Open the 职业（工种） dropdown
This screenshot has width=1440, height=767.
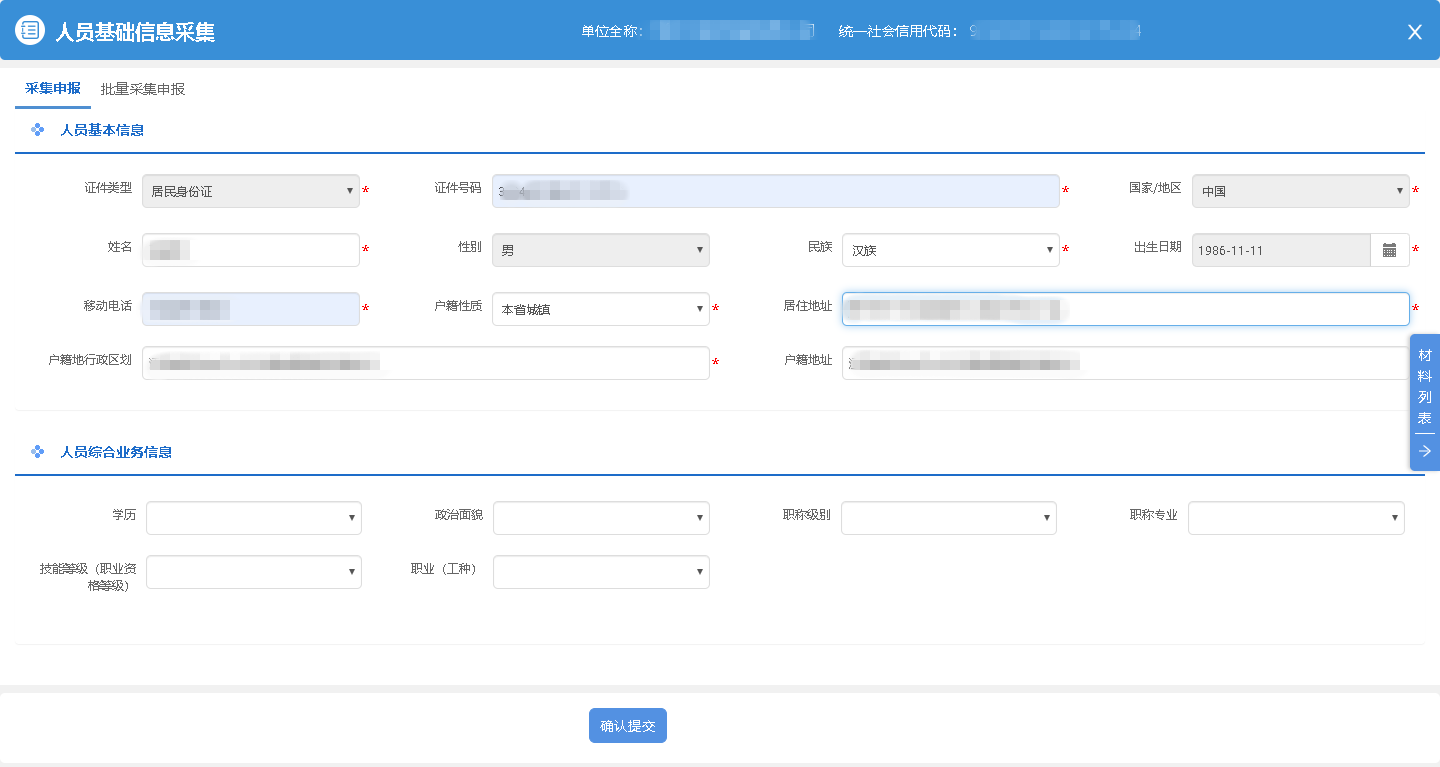pyautogui.click(x=600, y=572)
